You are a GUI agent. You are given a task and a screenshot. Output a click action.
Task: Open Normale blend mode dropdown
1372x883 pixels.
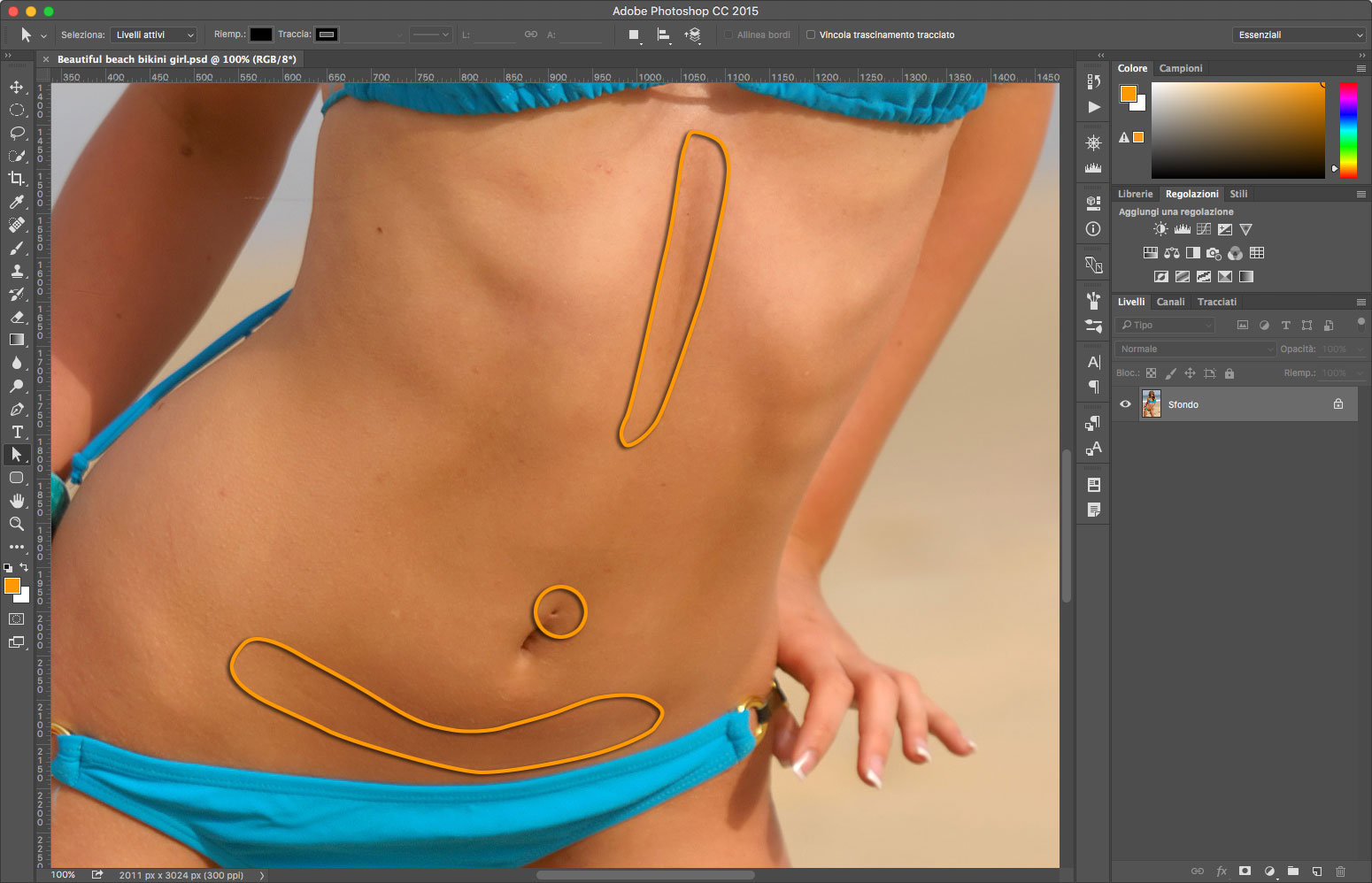(1195, 349)
